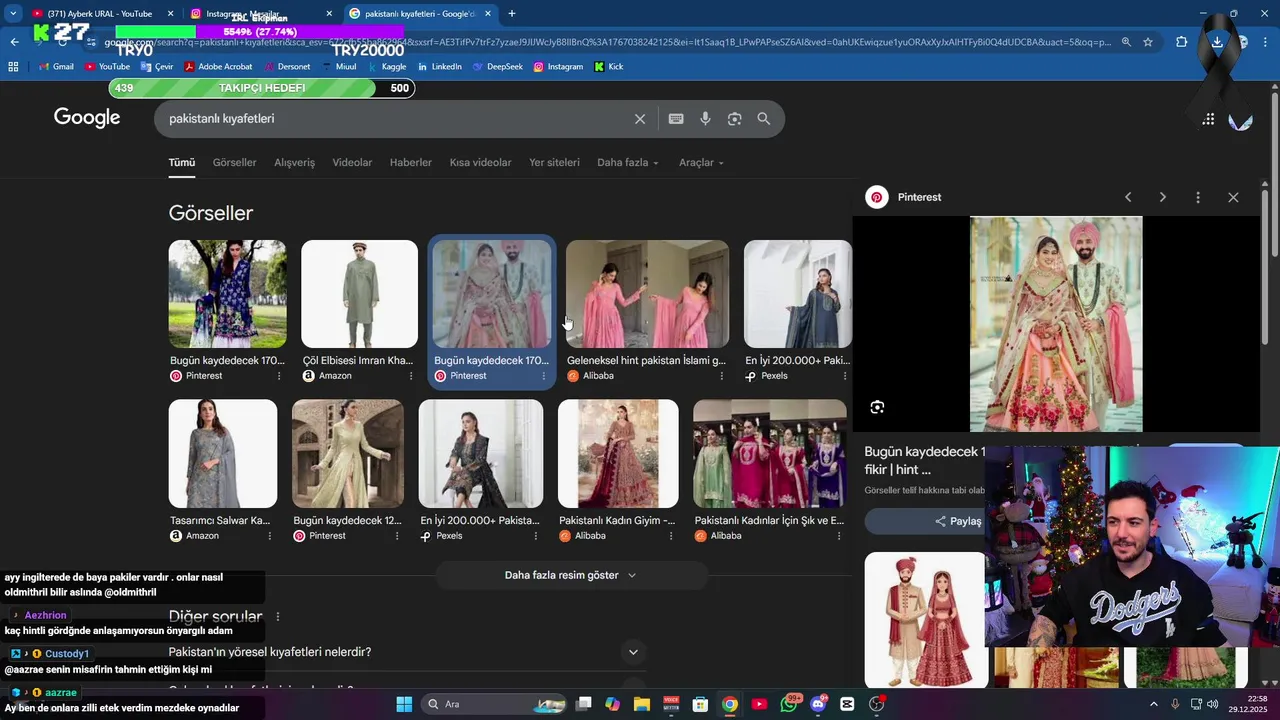Switch to Görseller tab
Image resolution: width=1280 pixels, height=720 pixels.
(x=234, y=162)
